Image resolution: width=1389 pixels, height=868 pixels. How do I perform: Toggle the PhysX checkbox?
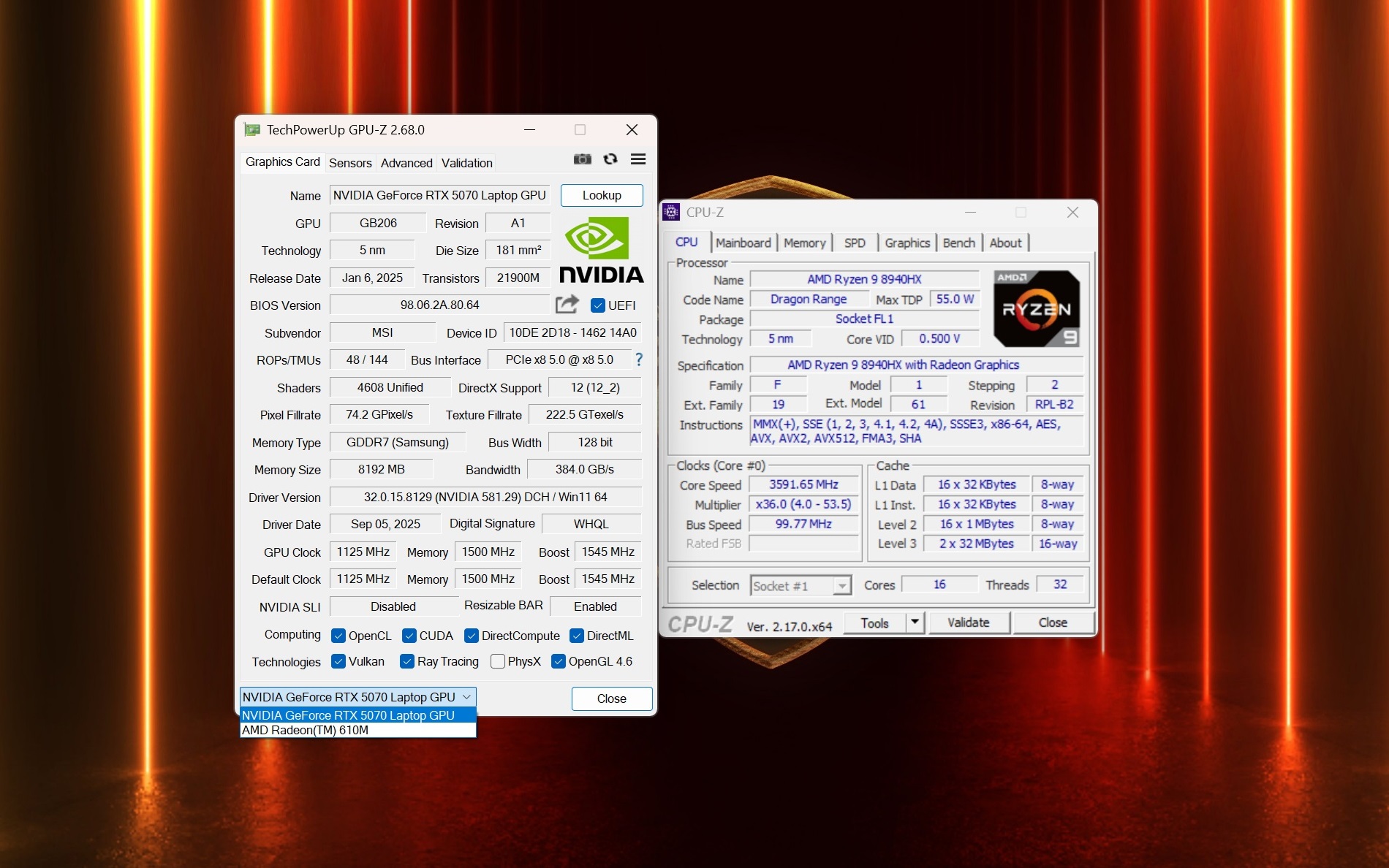click(x=498, y=661)
